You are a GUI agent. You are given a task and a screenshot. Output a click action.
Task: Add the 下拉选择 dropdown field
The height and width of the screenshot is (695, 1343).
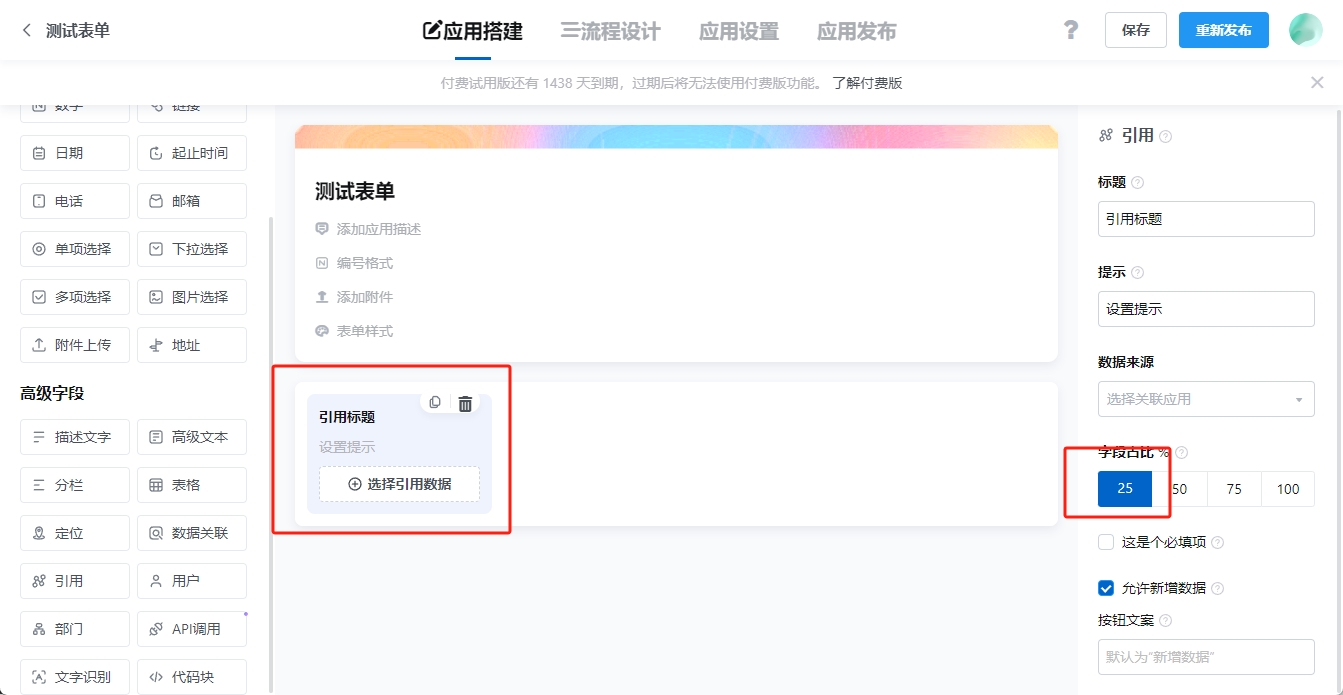coord(192,249)
